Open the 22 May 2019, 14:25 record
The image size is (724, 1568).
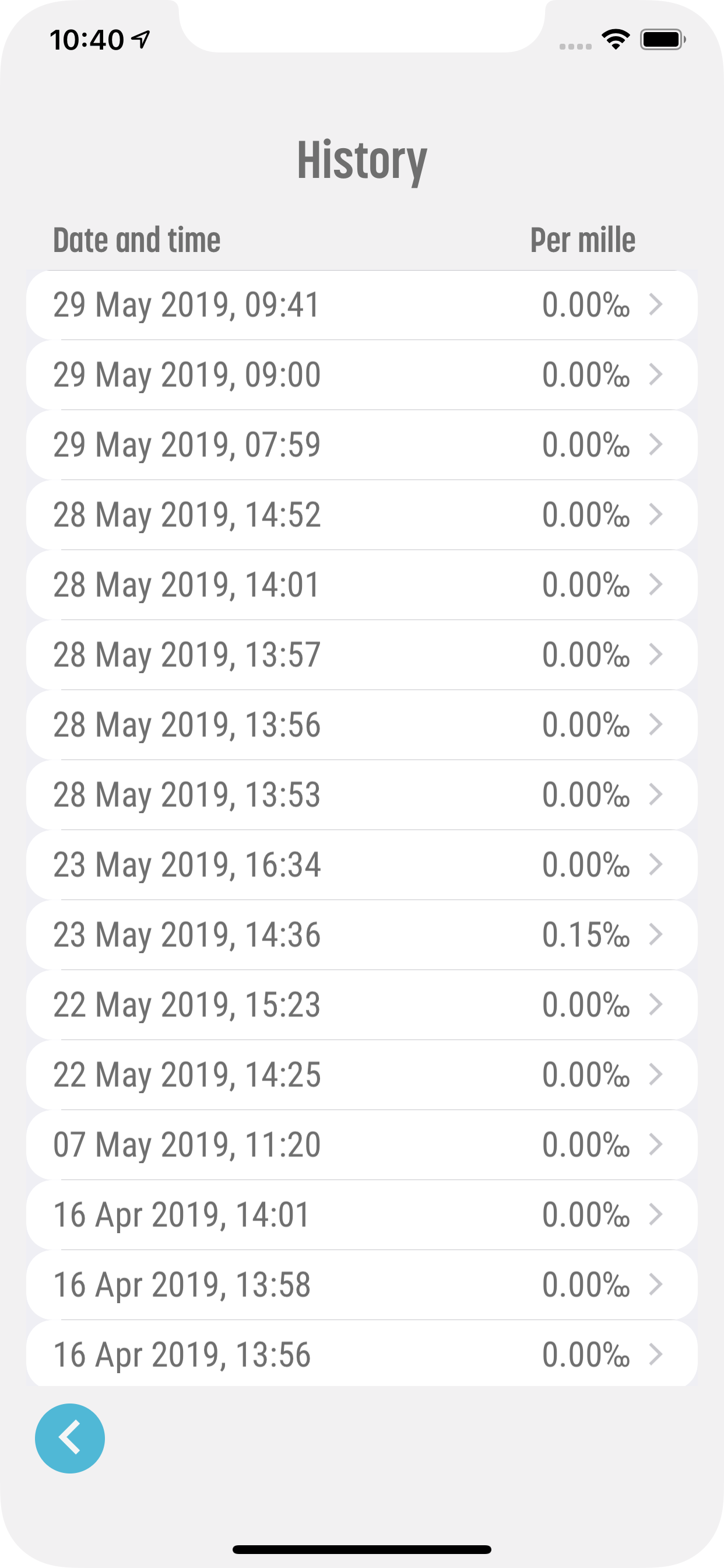click(x=362, y=1074)
